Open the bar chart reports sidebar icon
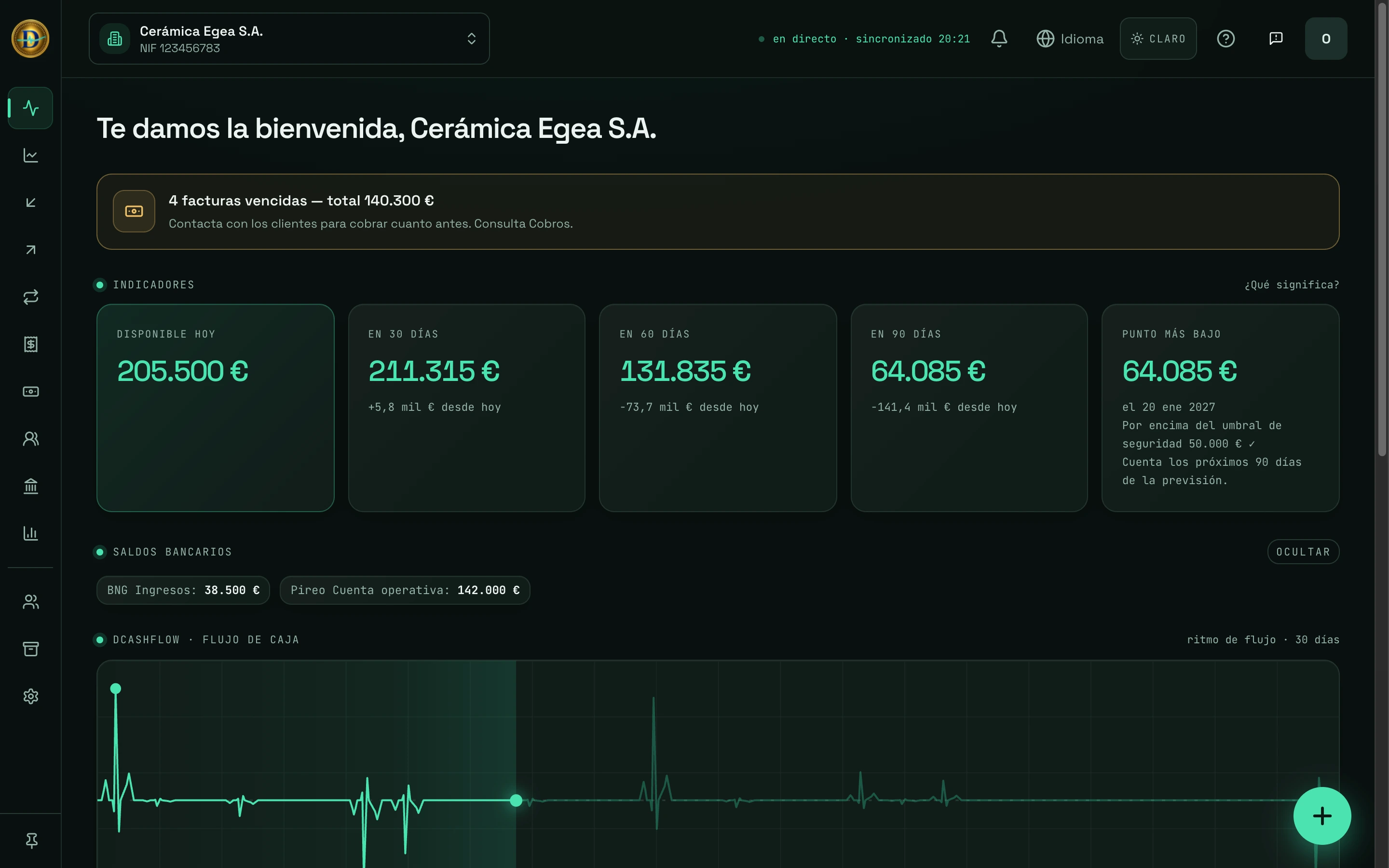The height and width of the screenshot is (868, 1389). [x=30, y=533]
